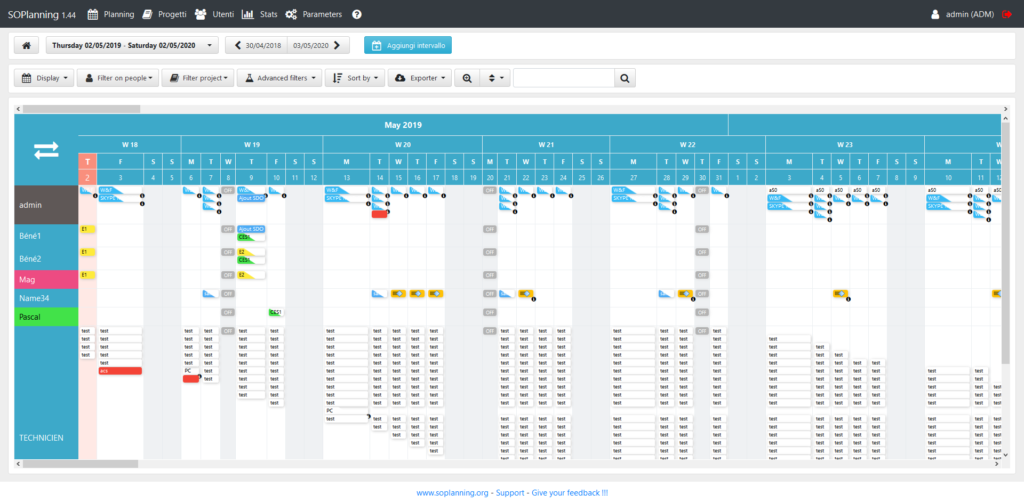
Task: Select the admin row header
Action: pyautogui.click(x=46, y=204)
